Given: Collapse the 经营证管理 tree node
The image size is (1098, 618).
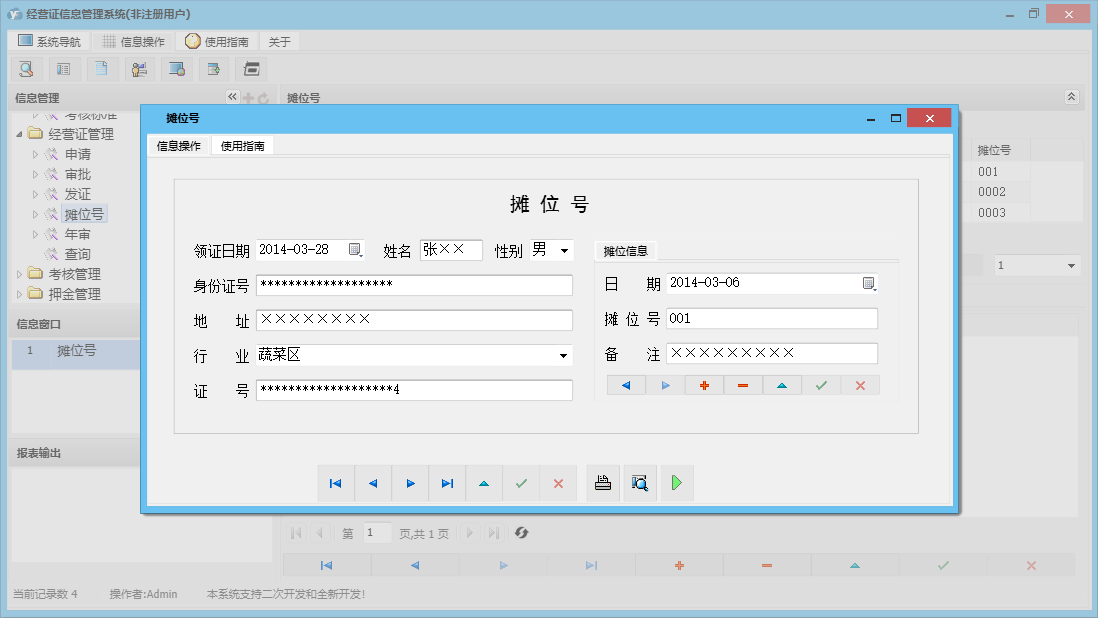Looking at the screenshot, I should [20, 134].
